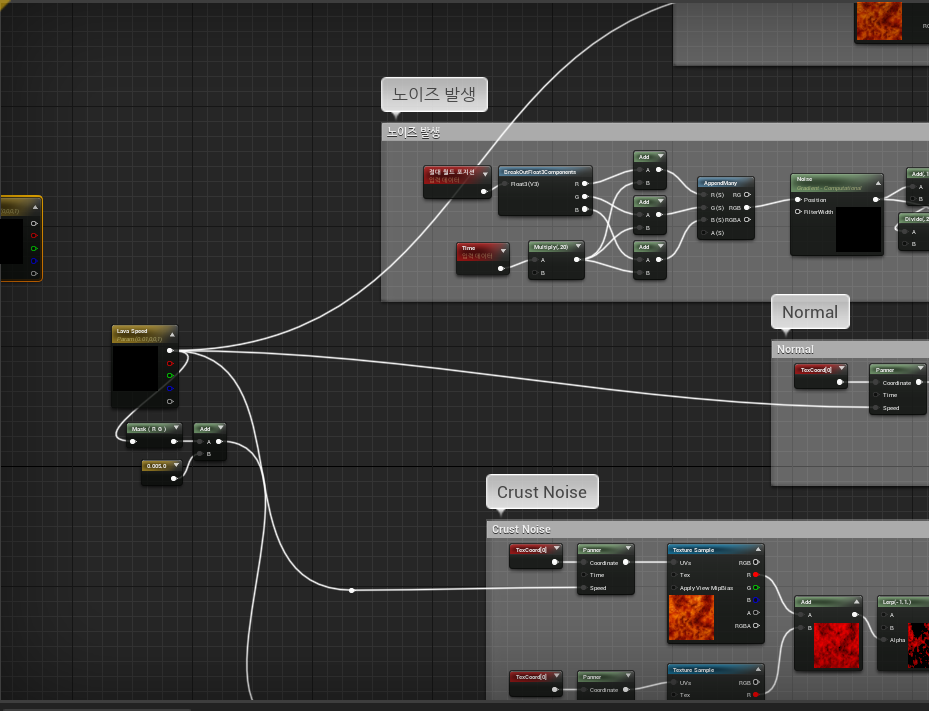Click the RG output pin on AppendMany
This screenshot has width=929, height=711.
tap(747, 195)
